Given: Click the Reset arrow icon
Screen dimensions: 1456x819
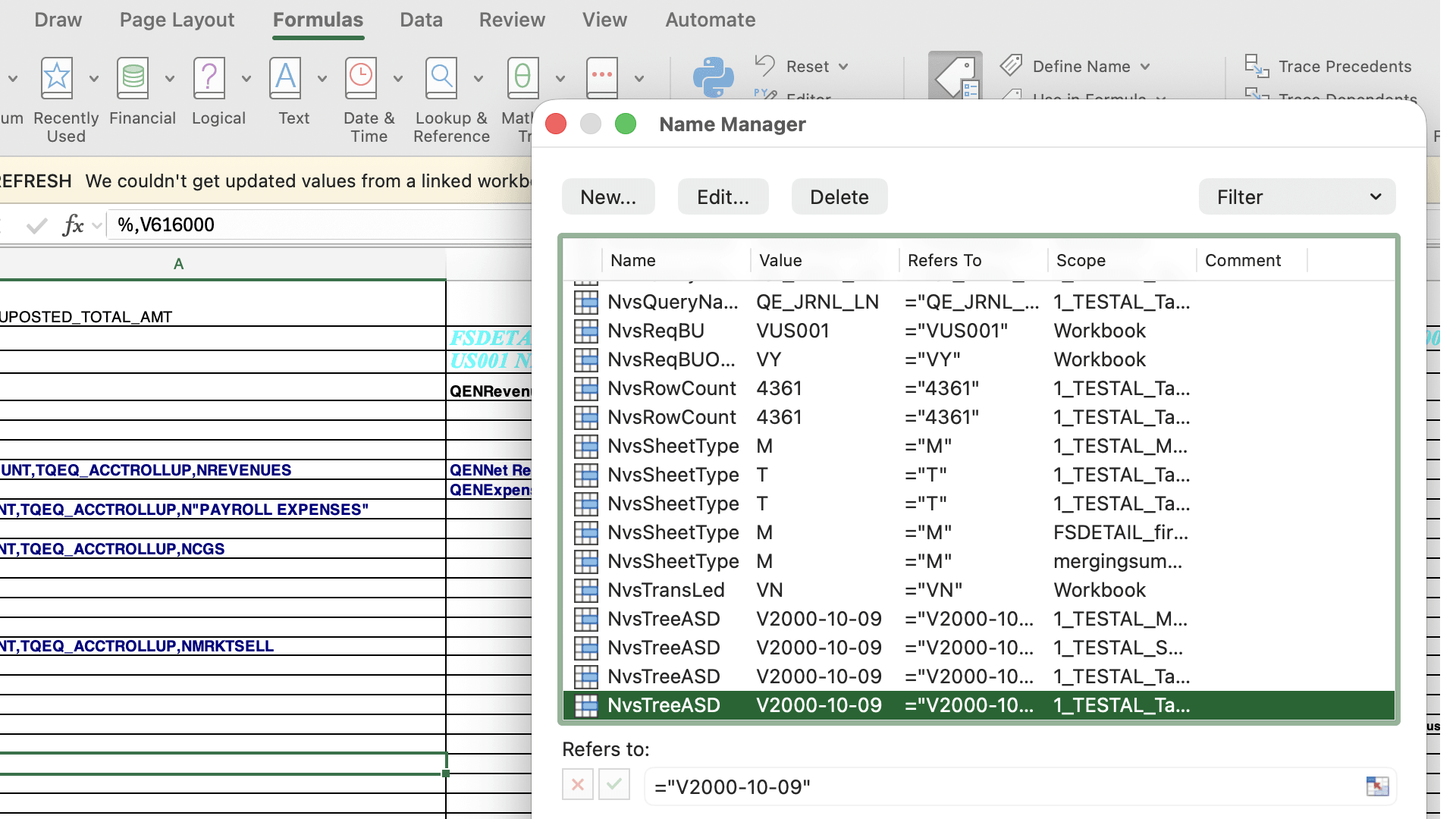Looking at the screenshot, I should coord(764,66).
